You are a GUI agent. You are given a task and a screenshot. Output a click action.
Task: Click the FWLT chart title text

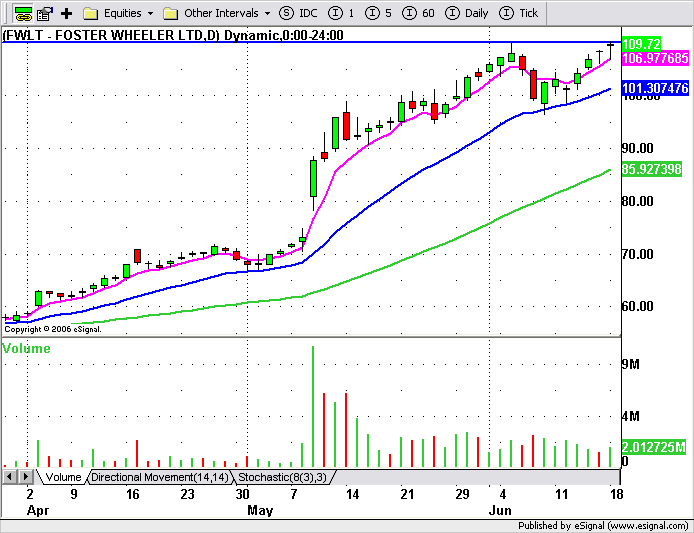tap(173, 35)
